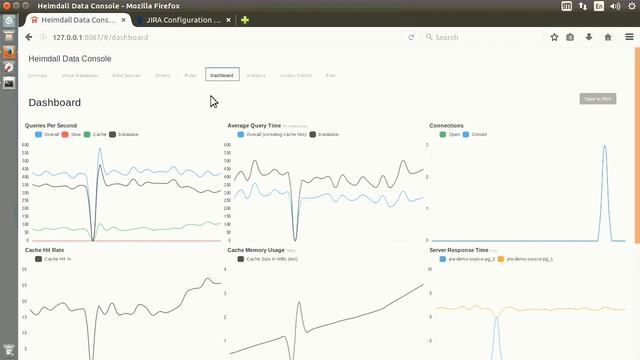Screen dimensions: 640x360
Task: Click the Queries Per Second chart title
Action: pos(51,126)
